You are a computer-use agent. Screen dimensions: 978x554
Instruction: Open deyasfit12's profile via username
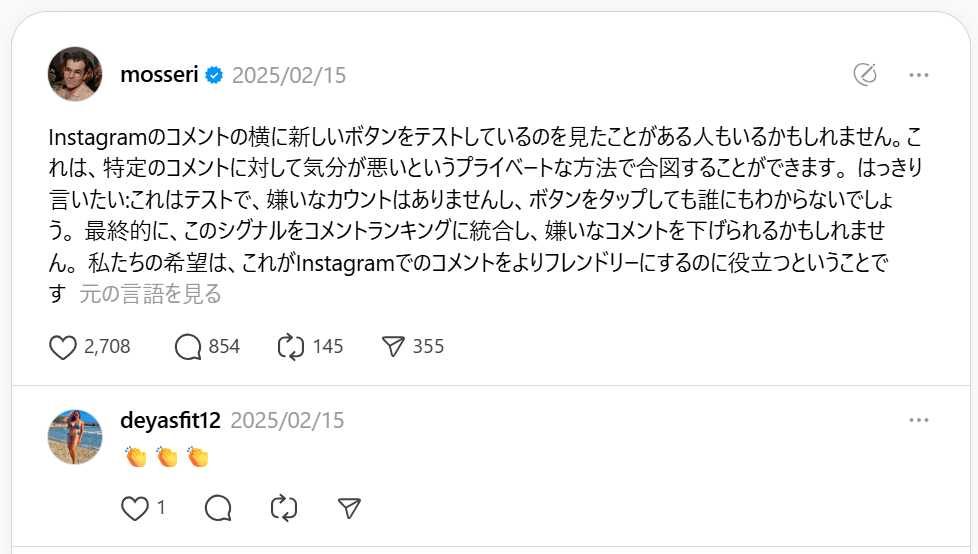[x=170, y=421]
